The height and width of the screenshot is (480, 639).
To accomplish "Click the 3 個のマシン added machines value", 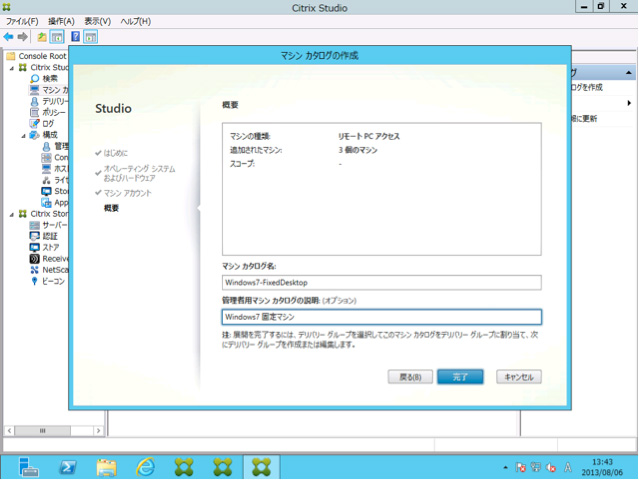I will click(358, 150).
